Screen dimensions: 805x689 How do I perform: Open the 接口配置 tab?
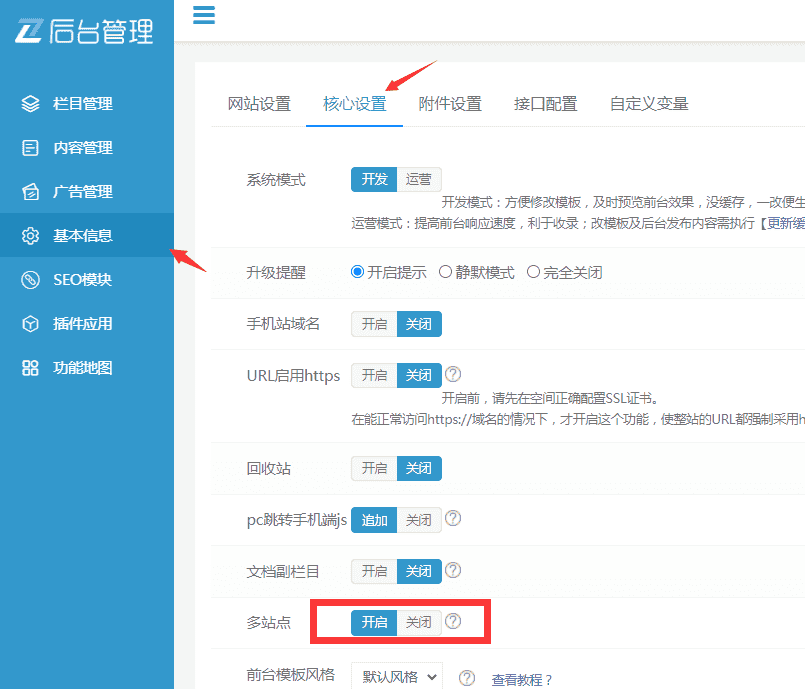click(546, 103)
